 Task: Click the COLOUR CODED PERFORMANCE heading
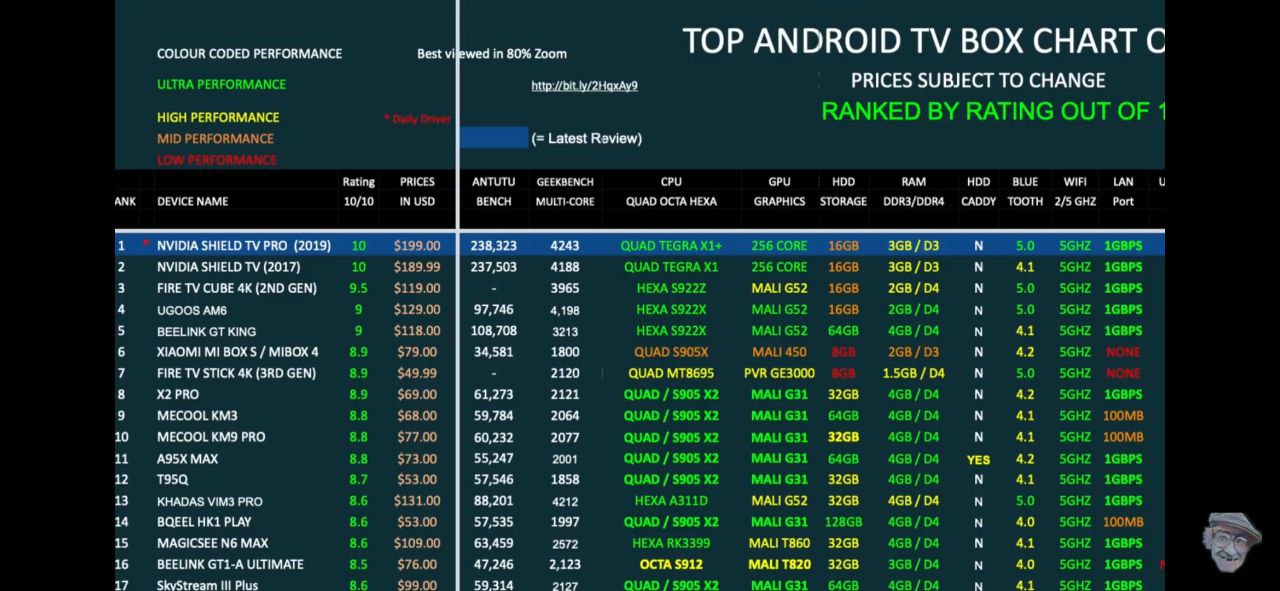[x=249, y=53]
